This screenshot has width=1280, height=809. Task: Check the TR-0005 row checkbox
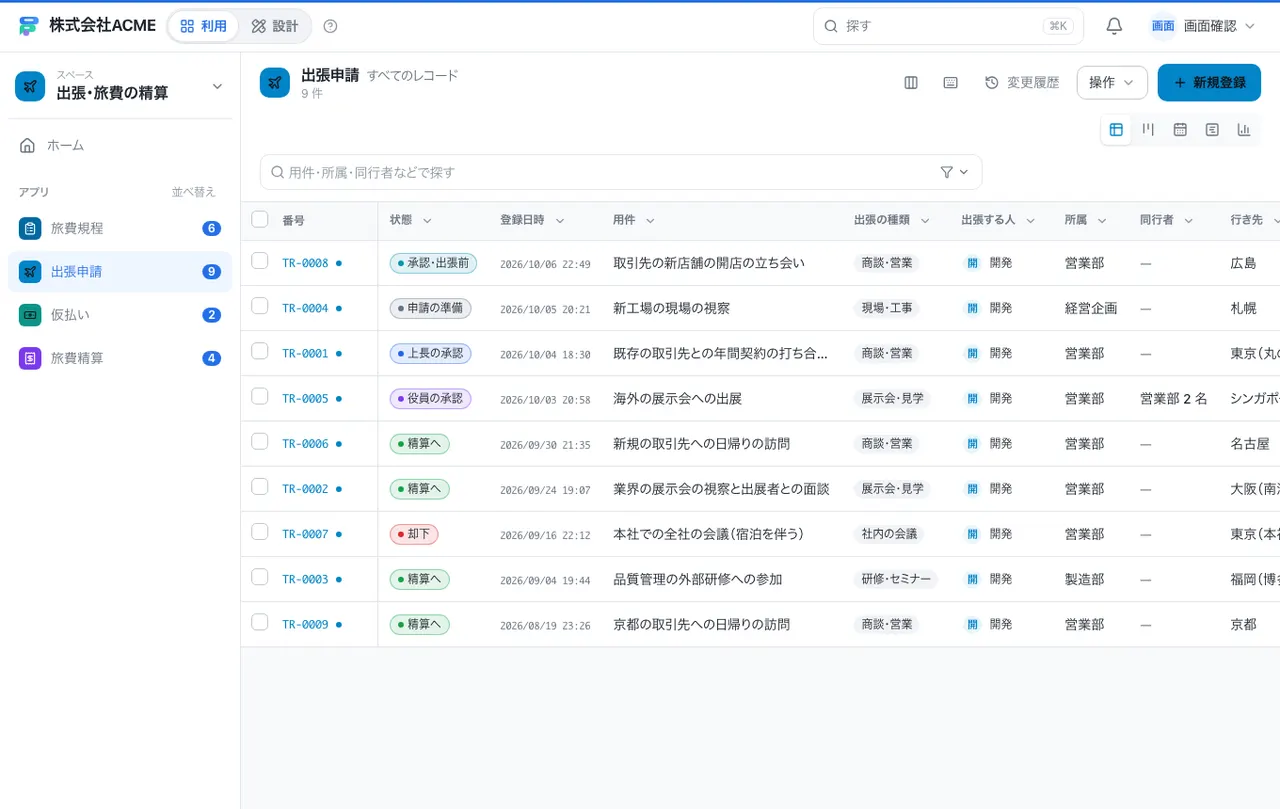260,396
